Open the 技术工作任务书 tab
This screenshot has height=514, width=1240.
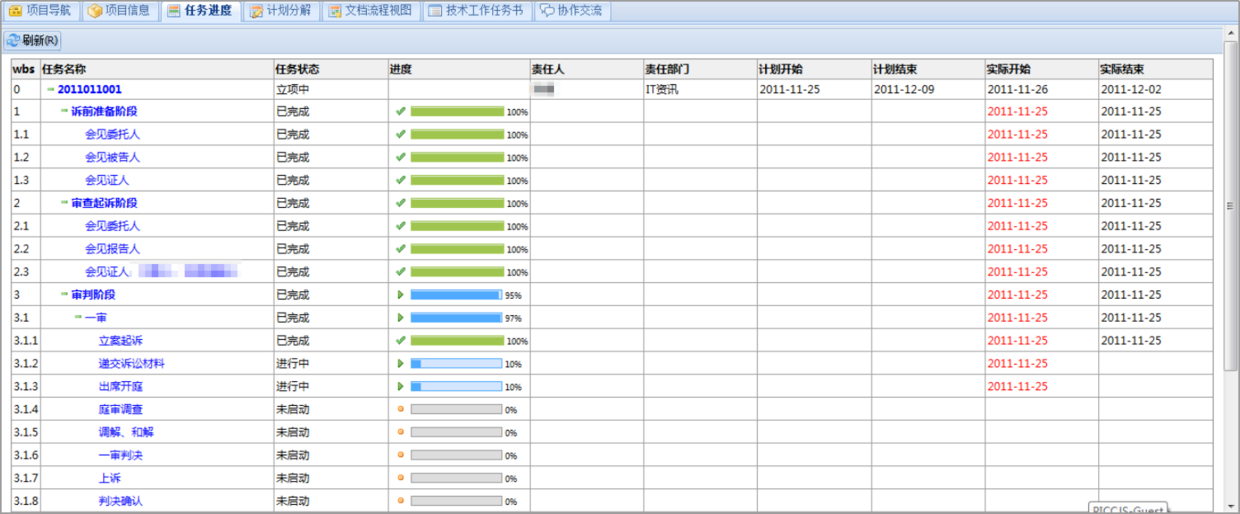pos(476,11)
